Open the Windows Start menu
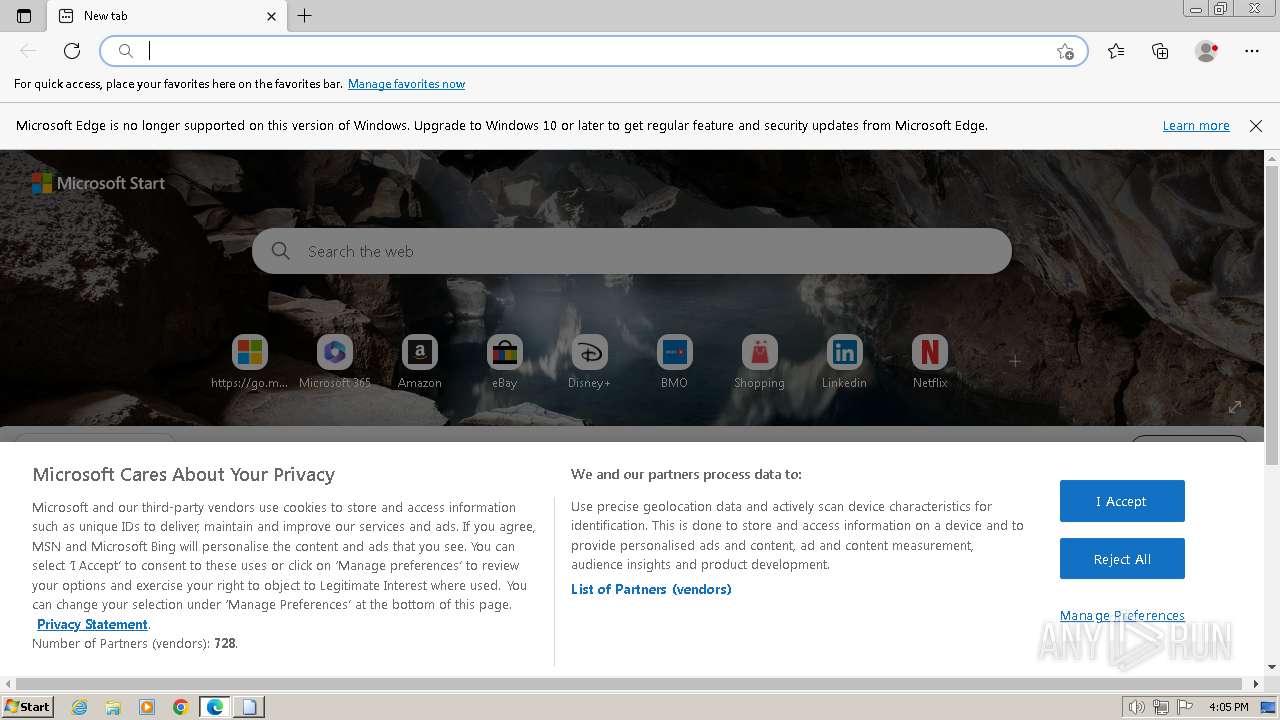1280x720 pixels. point(27,707)
